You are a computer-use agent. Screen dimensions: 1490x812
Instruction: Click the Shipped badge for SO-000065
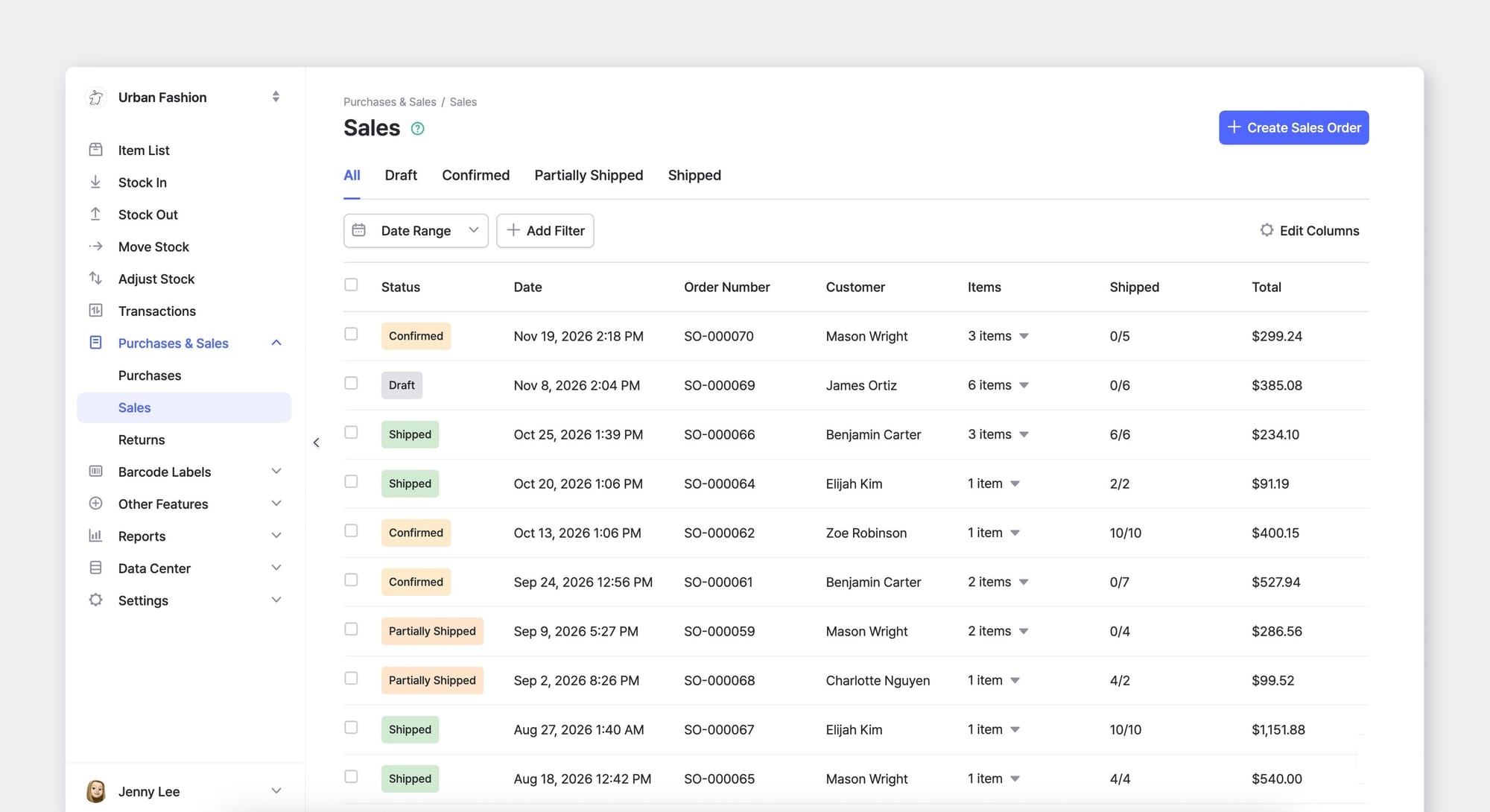410,778
